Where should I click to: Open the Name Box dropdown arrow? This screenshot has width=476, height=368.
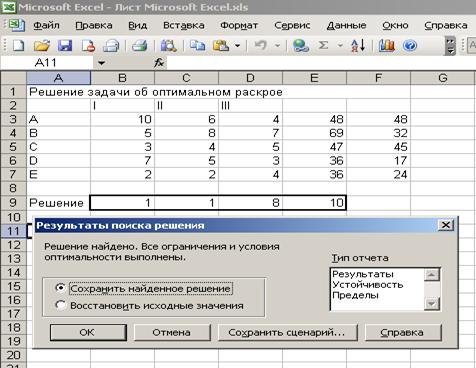101,63
